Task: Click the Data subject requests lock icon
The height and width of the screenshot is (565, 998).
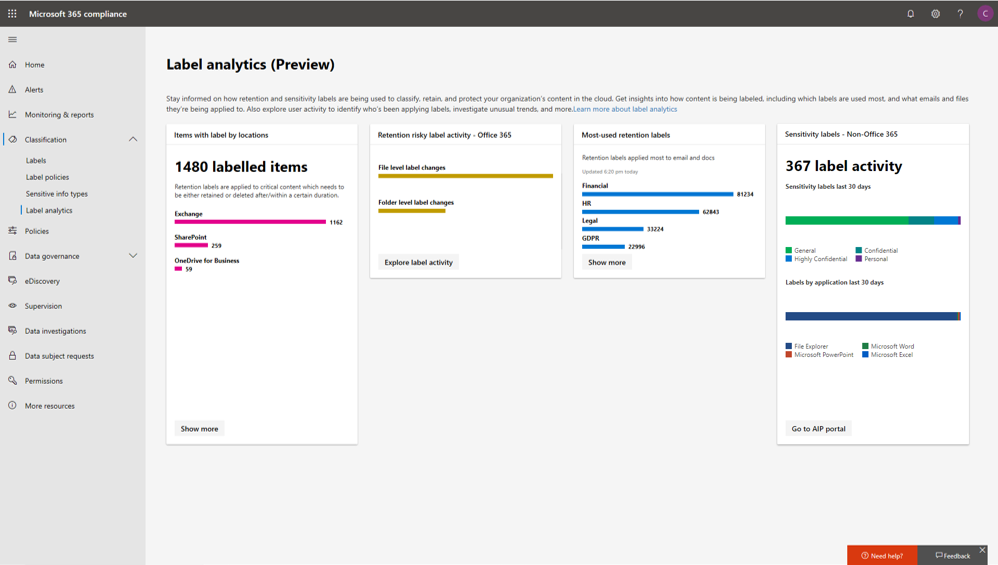Action: [x=12, y=356]
